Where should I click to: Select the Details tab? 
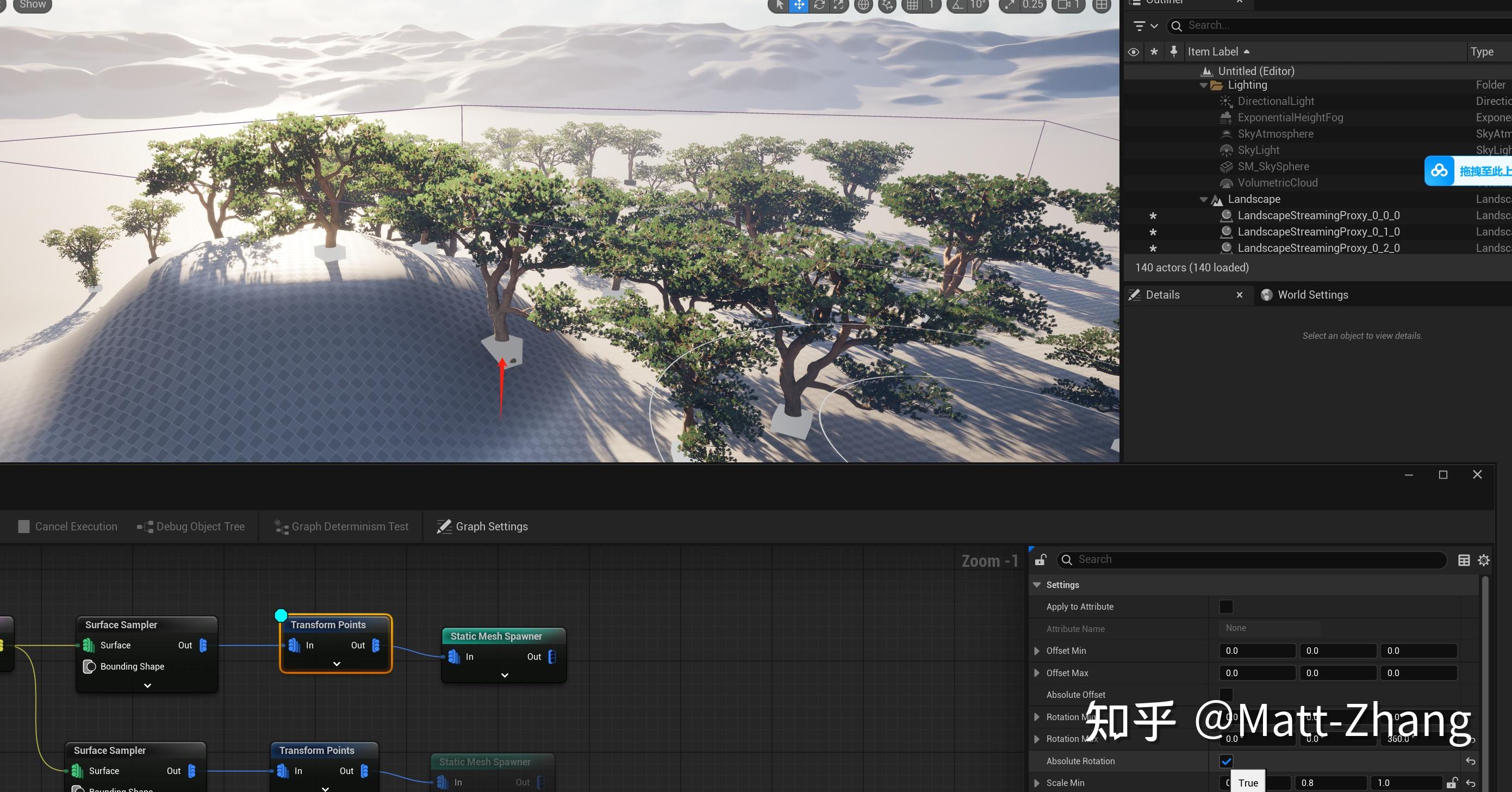[1162, 295]
